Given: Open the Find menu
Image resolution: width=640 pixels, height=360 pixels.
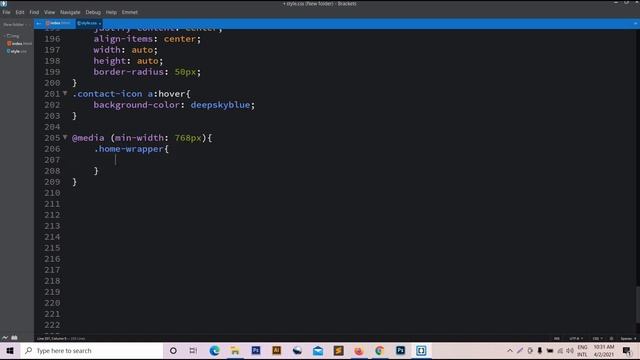Looking at the screenshot, I should (x=34, y=12).
